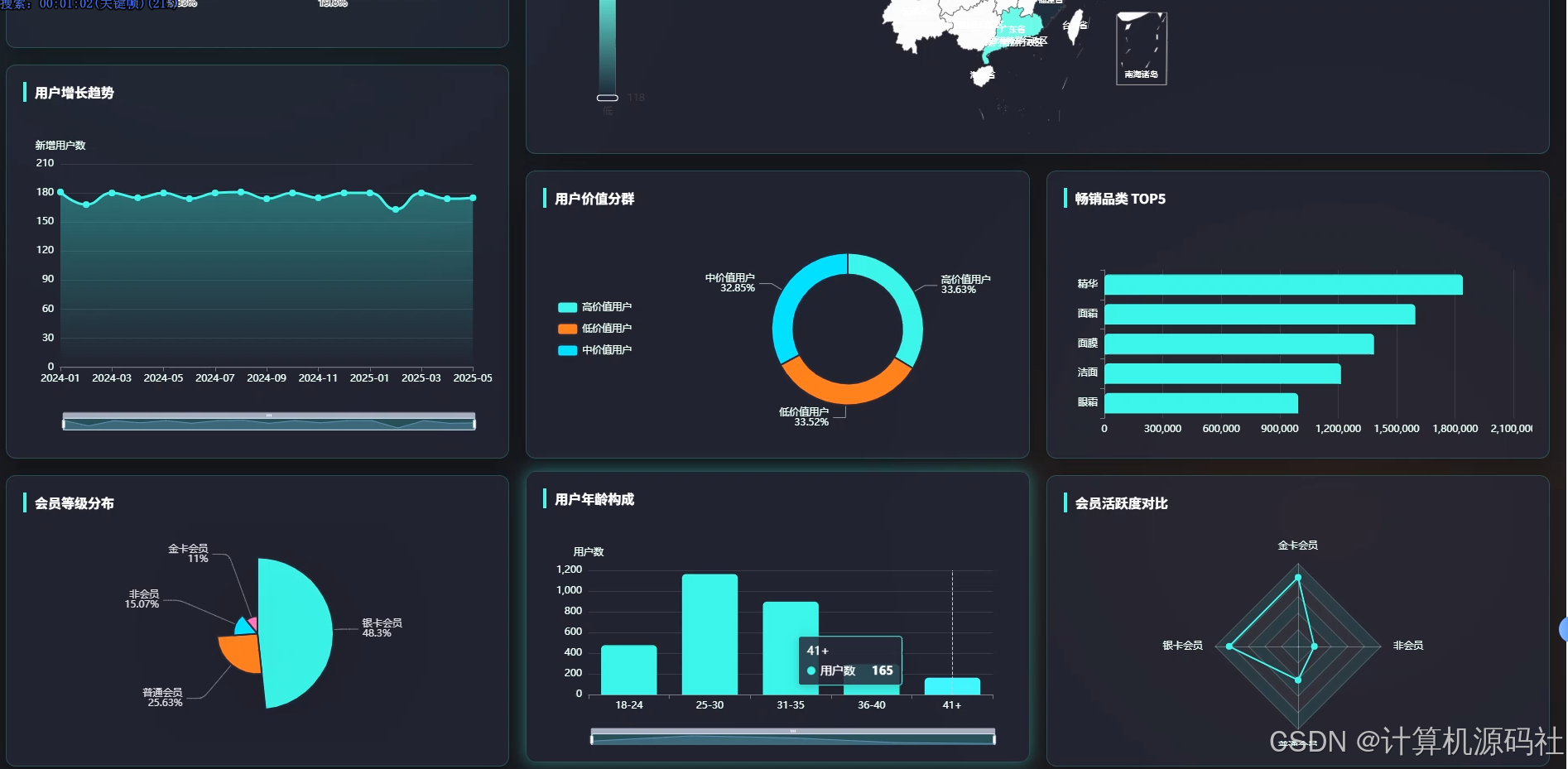Image resolution: width=1568 pixels, height=769 pixels.
Task: Select 台湾省 island on the map
Action: pyautogui.click(x=1075, y=26)
